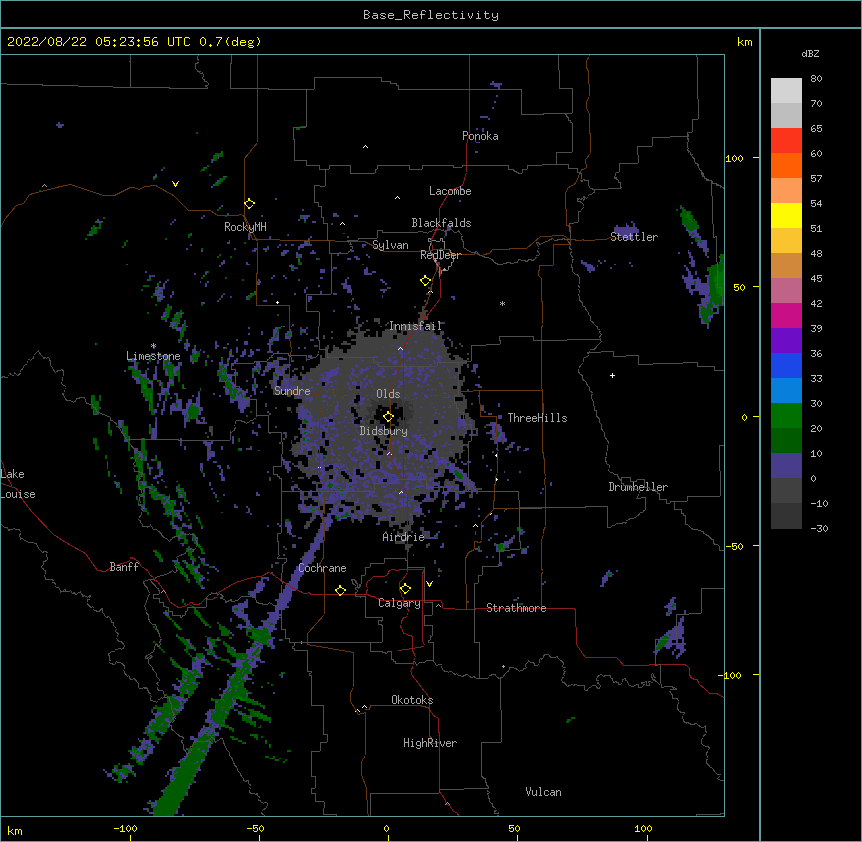
Task: Click the blue 36-33 dBZ legend swatch
Action: pyautogui.click(x=786, y=365)
